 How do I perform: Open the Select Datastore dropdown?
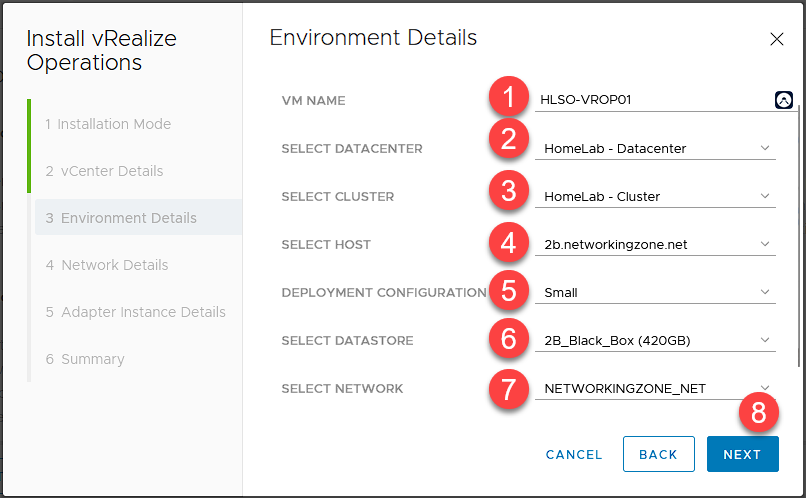[x=656, y=341]
